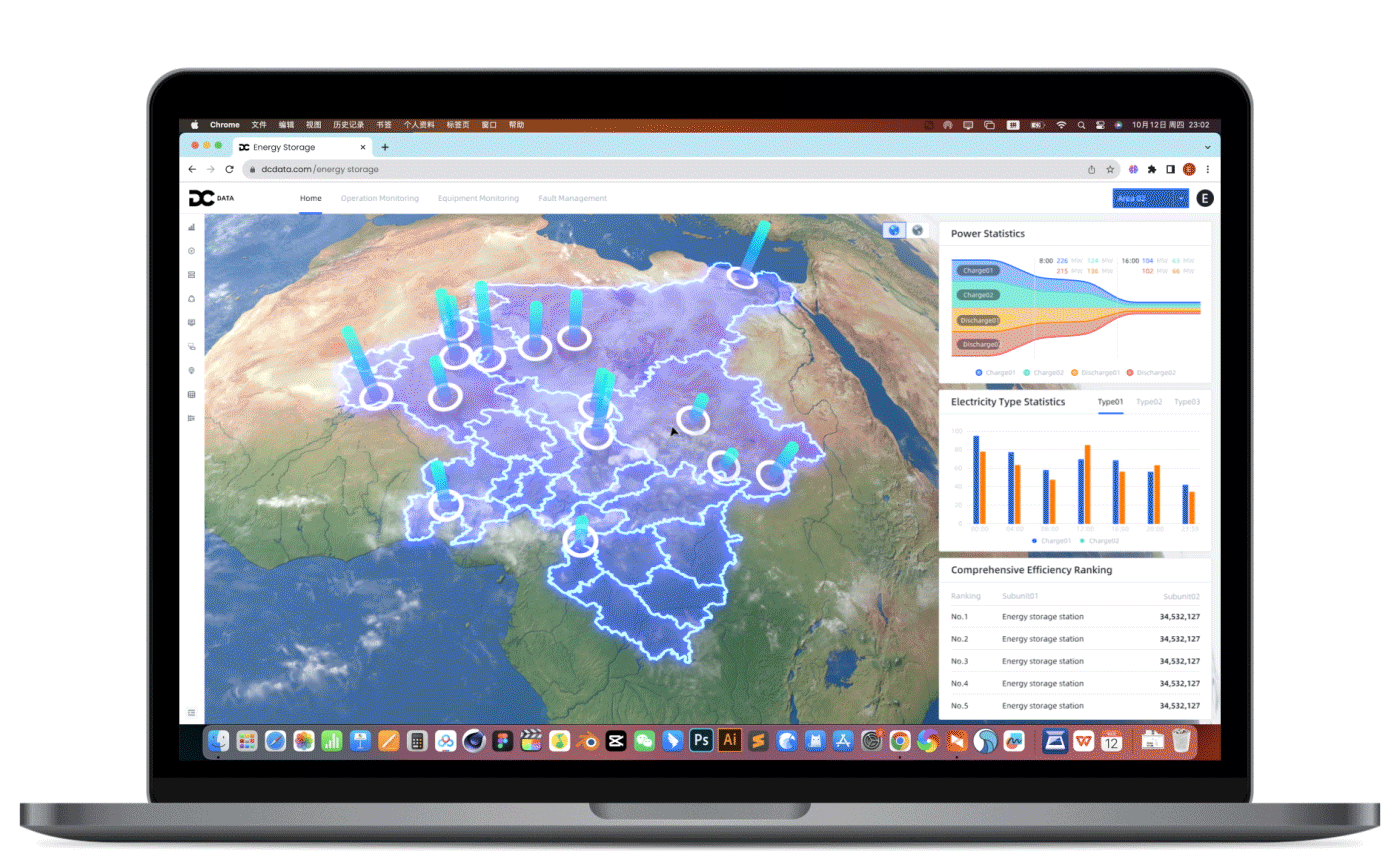Open the Chrome share icon in the address bar
The image size is (1400, 868).
click(1092, 169)
